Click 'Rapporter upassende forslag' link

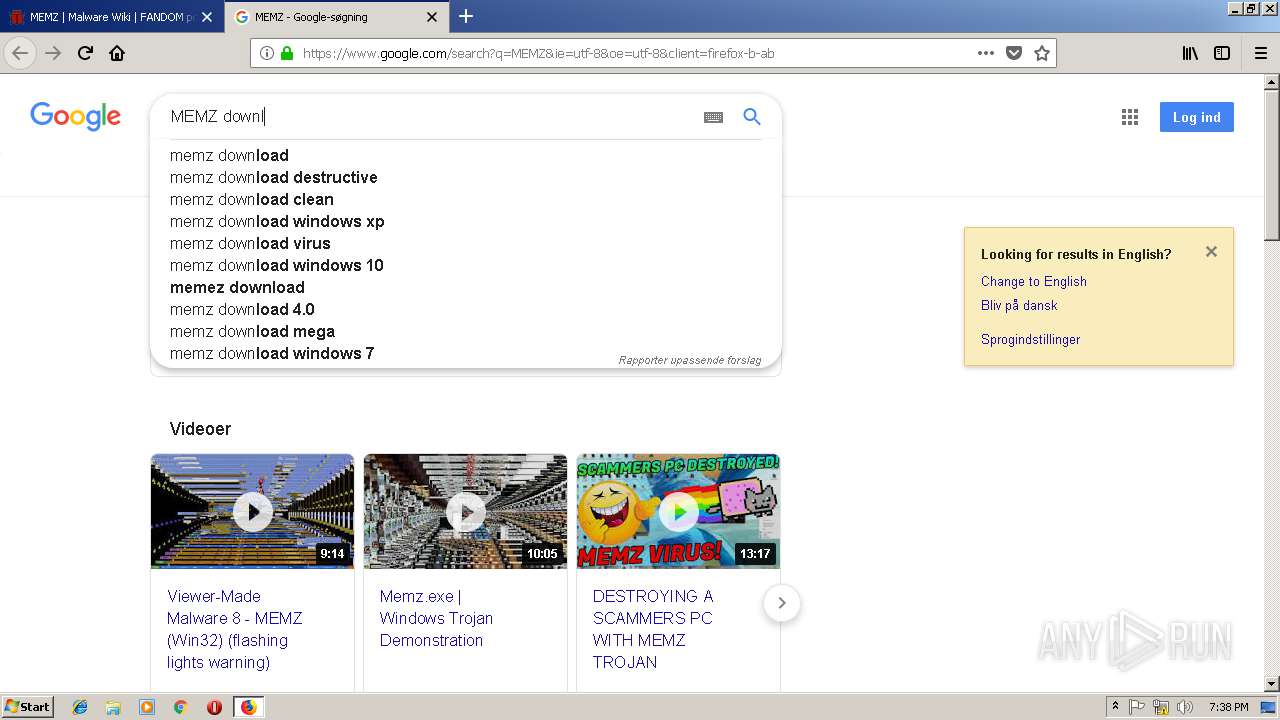pos(690,360)
